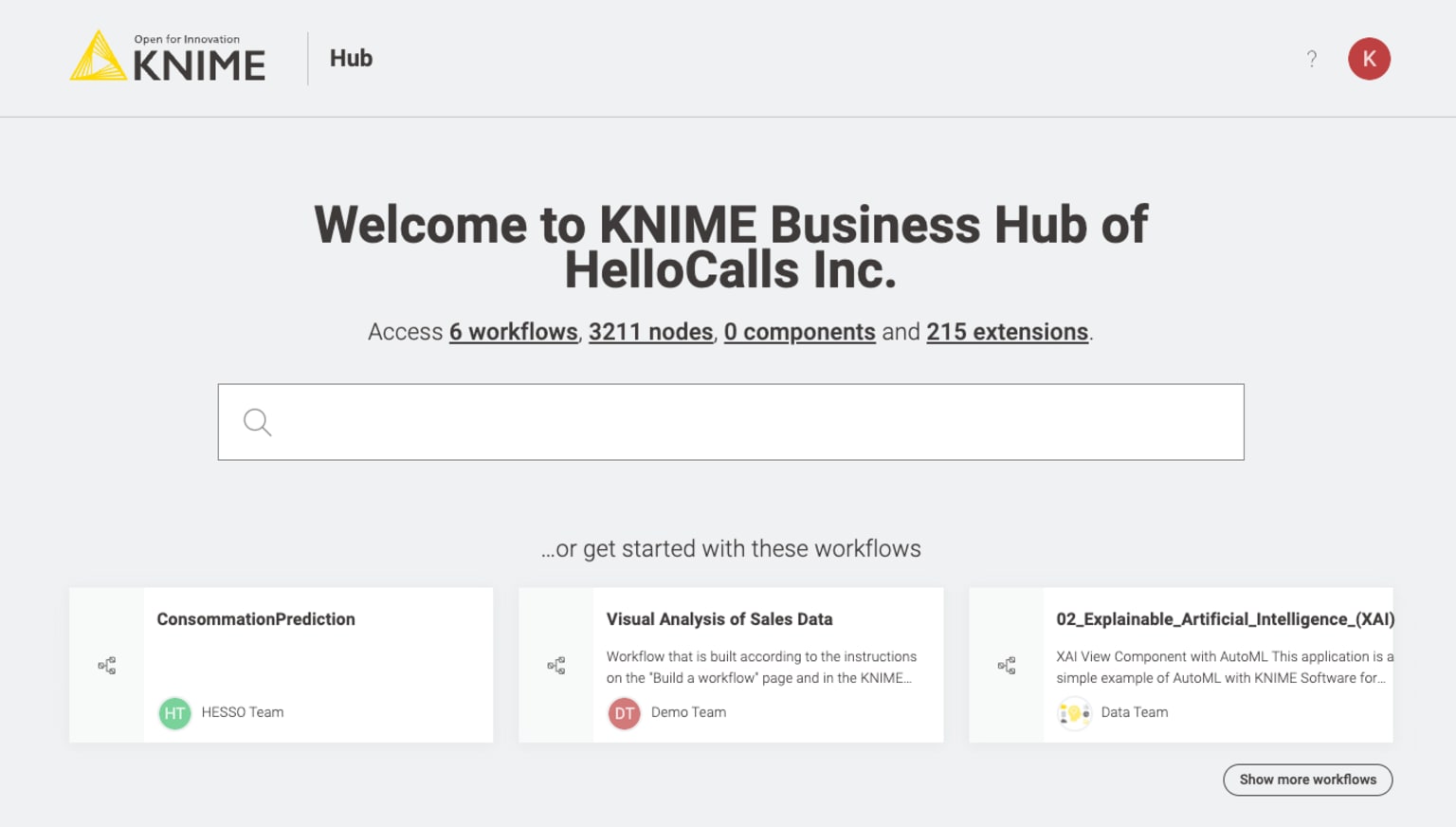Open the 6 workflows link
The width and height of the screenshot is (1456, 827).
coord(513,332)
